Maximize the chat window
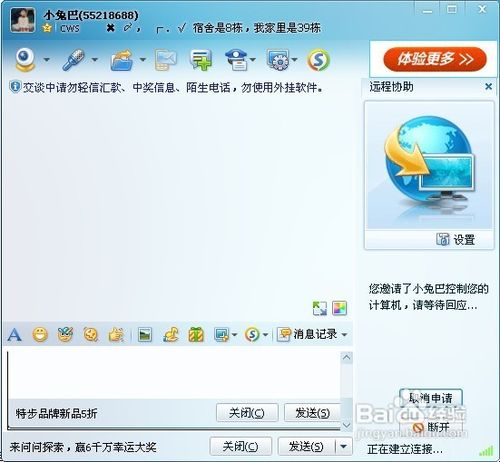The image size is (500, 462). 452,9
